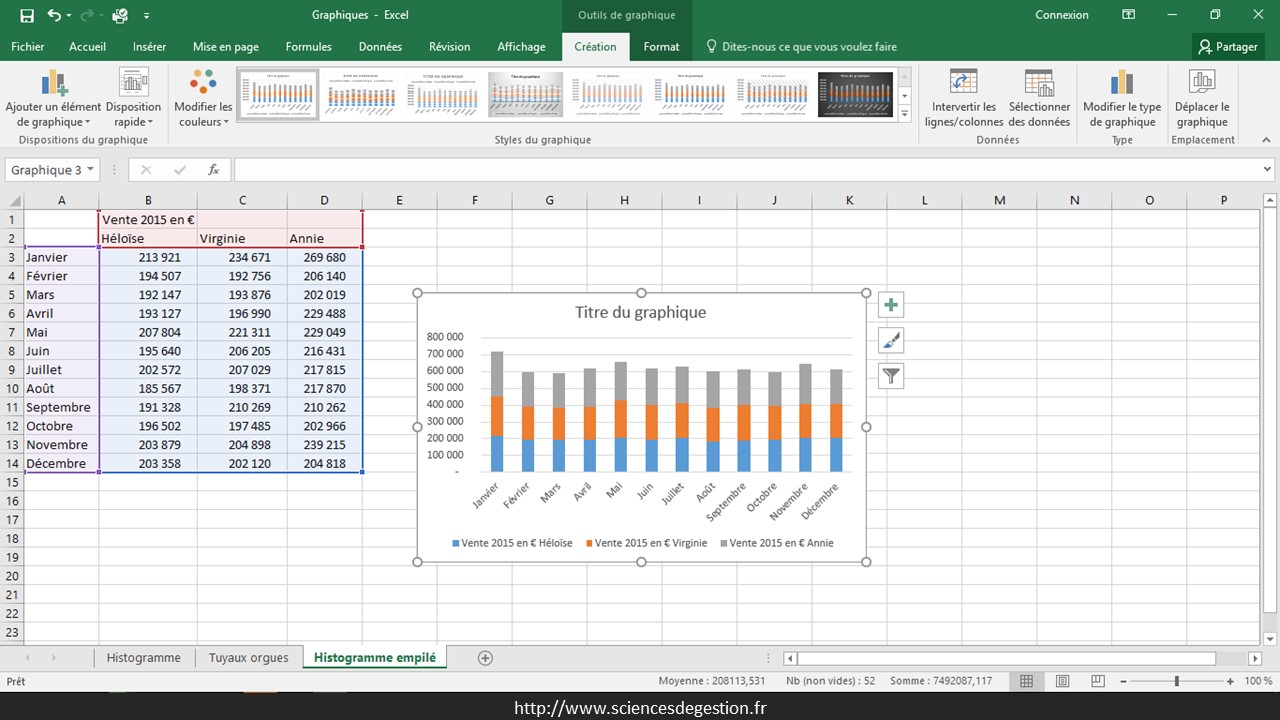Click Intervertir les lignes/colonnes
Screen dimensions: 1280x720
pyautogui.click(x=963, y=99)
